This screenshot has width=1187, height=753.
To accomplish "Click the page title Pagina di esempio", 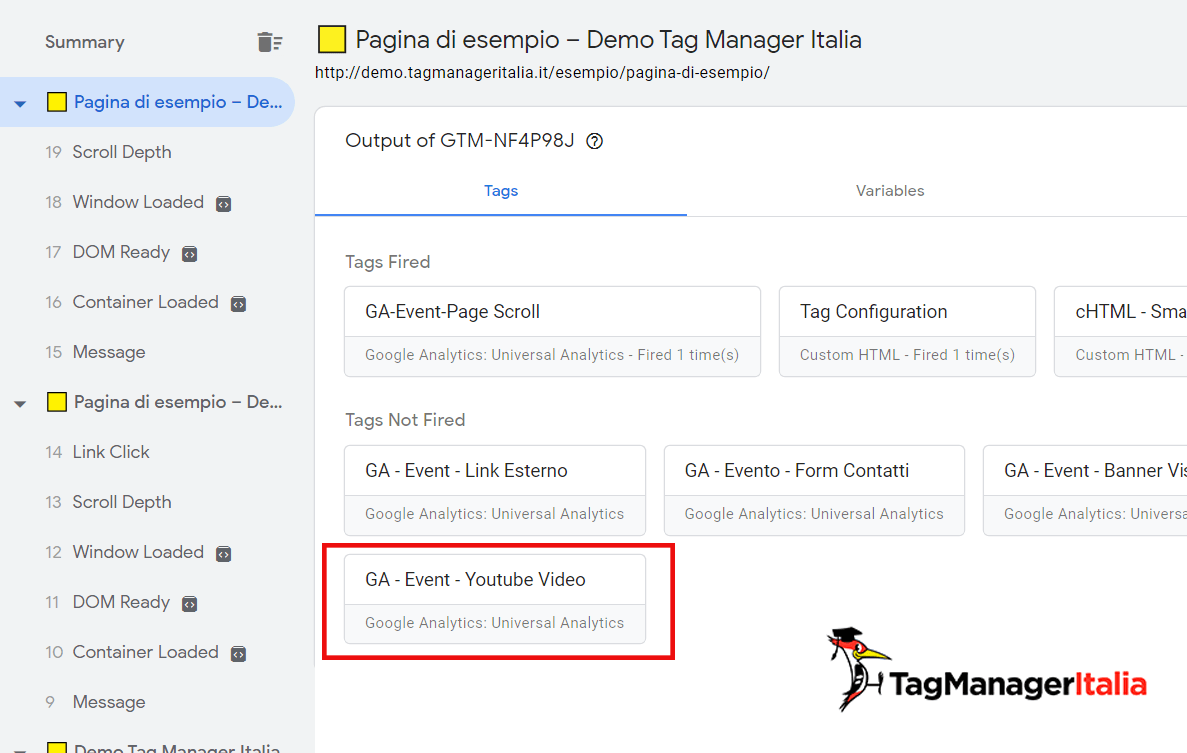I will pyautogui.click(x=609, y=39).
